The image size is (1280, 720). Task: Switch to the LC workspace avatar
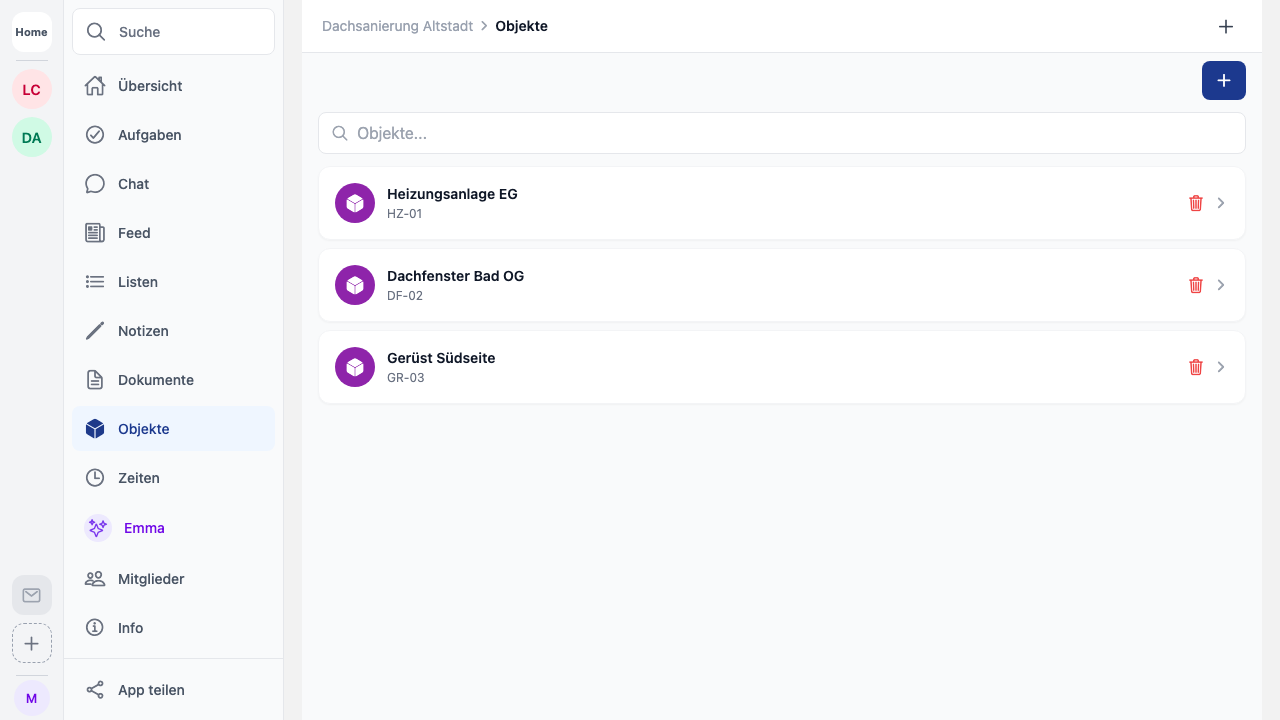32,90
